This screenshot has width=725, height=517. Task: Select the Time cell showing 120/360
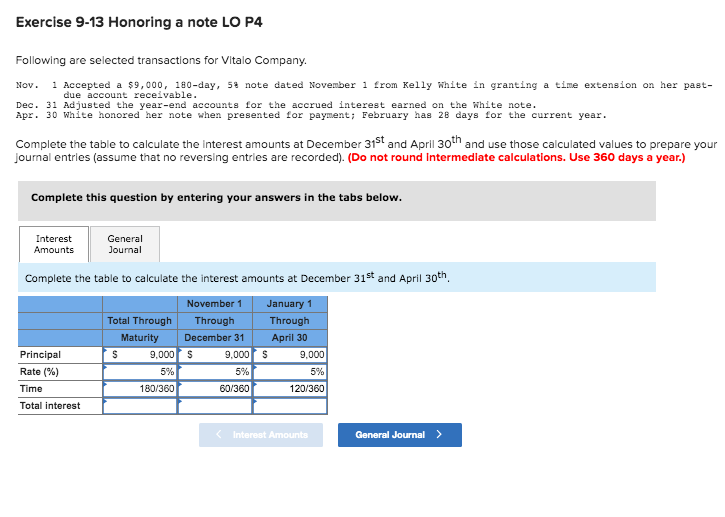(x=290, y=389)
